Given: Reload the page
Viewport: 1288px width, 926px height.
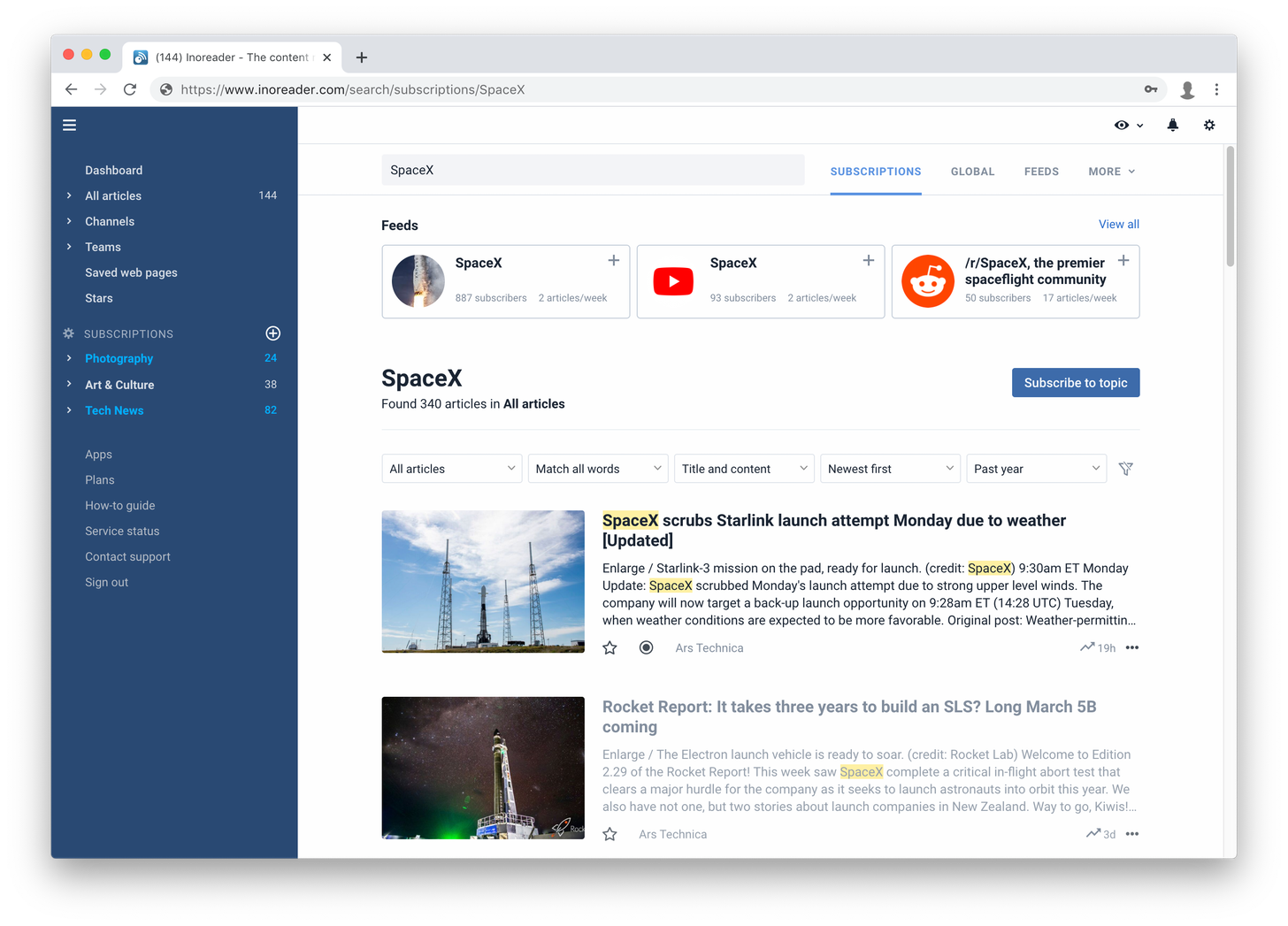Looking at the screenshot, I should 130,89.
